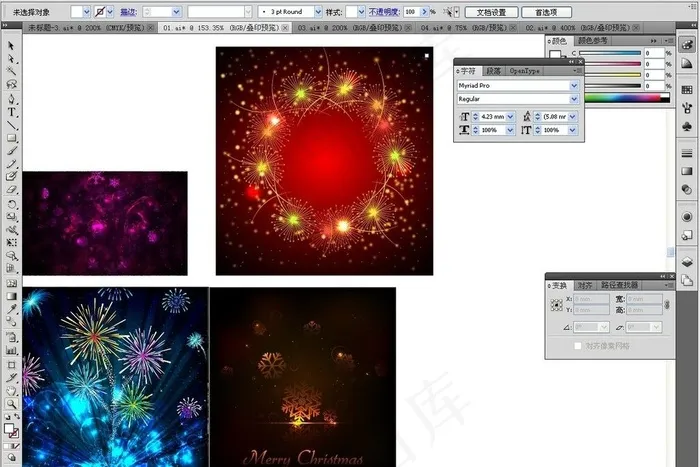Toggle constrain width and height proportions link

click(667, 304)
